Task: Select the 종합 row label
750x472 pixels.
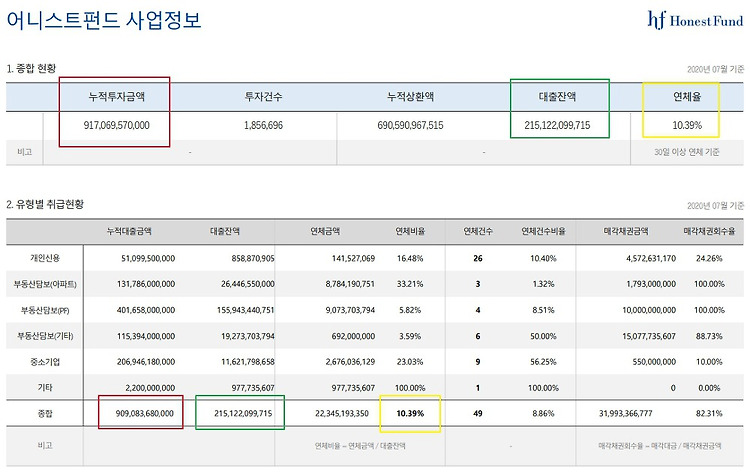Action: (45, 414)
